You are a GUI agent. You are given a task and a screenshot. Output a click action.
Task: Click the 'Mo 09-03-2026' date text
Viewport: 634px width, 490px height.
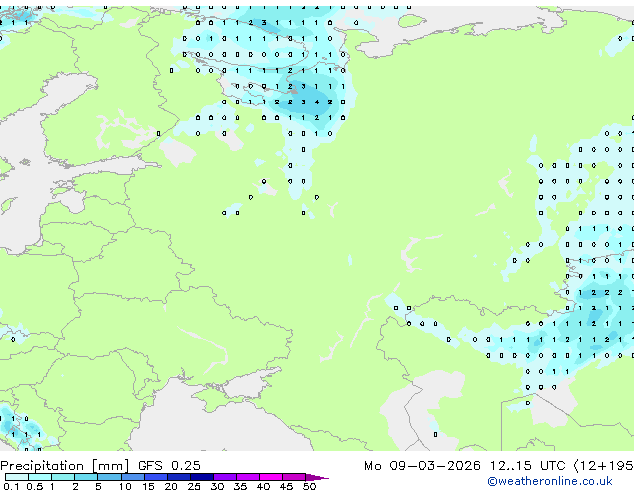[x=422, y=466]
